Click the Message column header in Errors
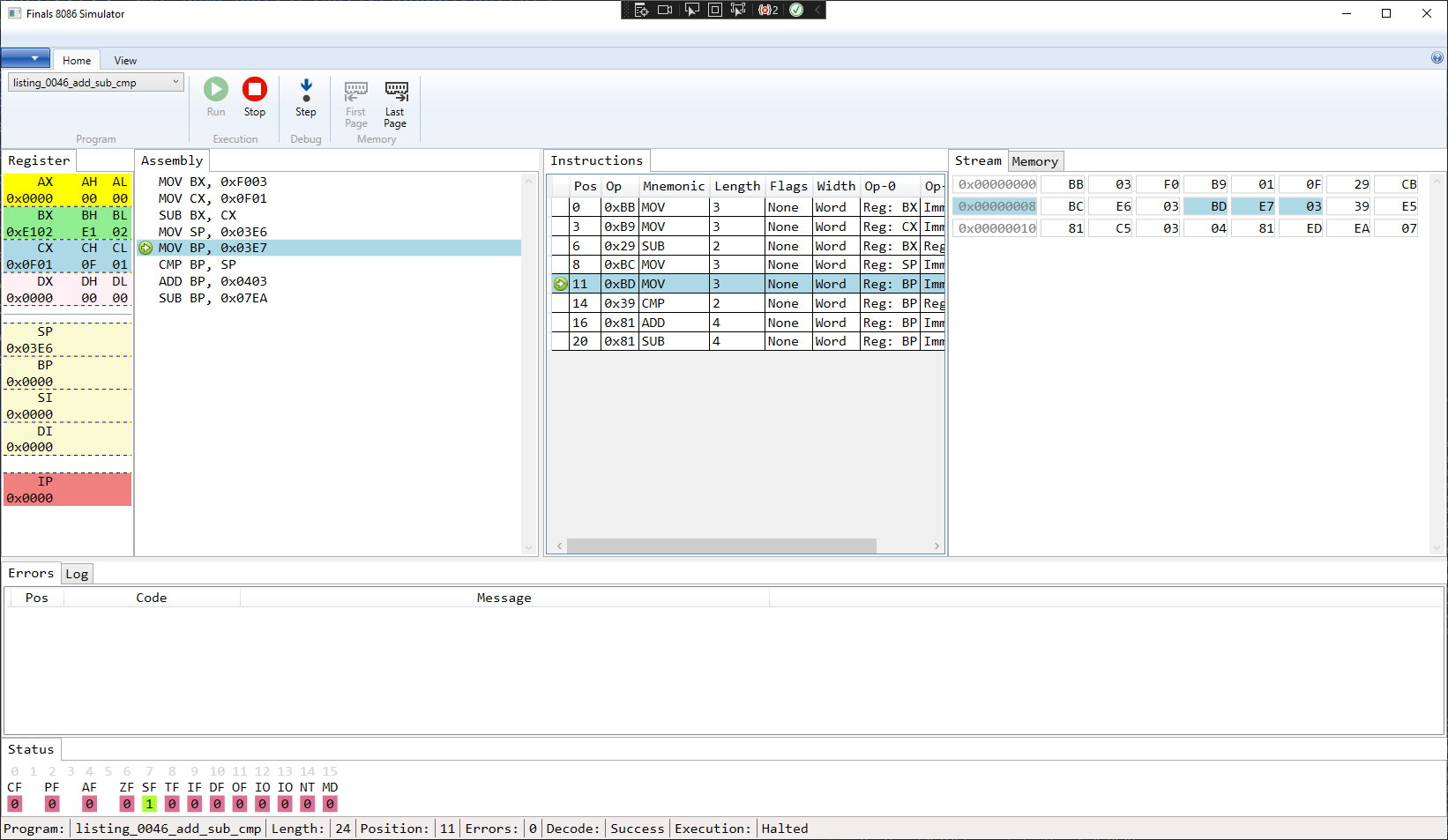1448x840 pixels. tap(504, 598)
